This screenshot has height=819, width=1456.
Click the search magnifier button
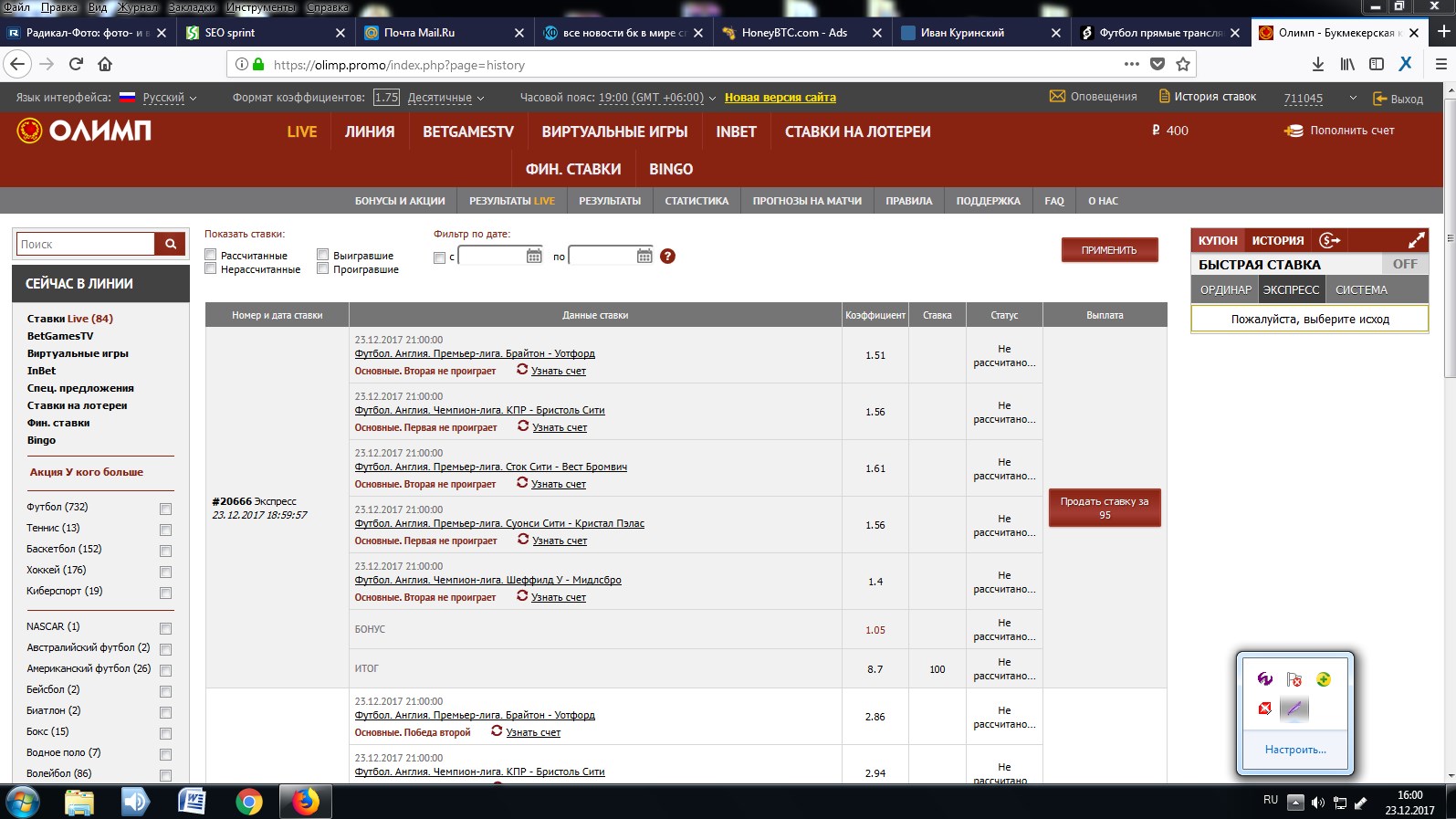[x=171, y=244]
